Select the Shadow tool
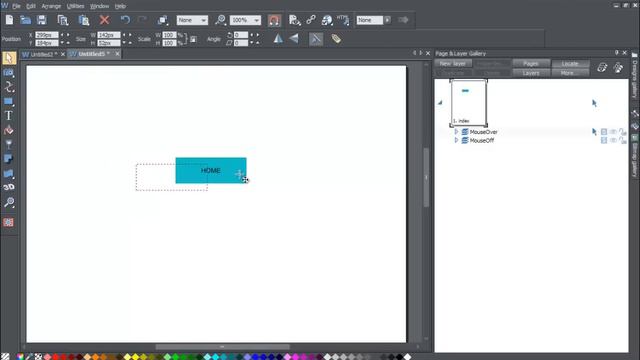This screenshot has width=640, height=360. [x=9, y=159]
